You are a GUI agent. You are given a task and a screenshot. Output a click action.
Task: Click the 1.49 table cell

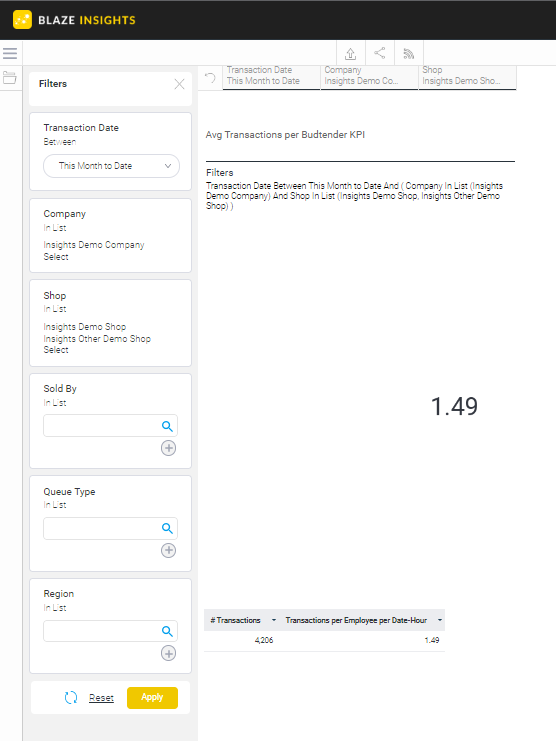[432, 640]
